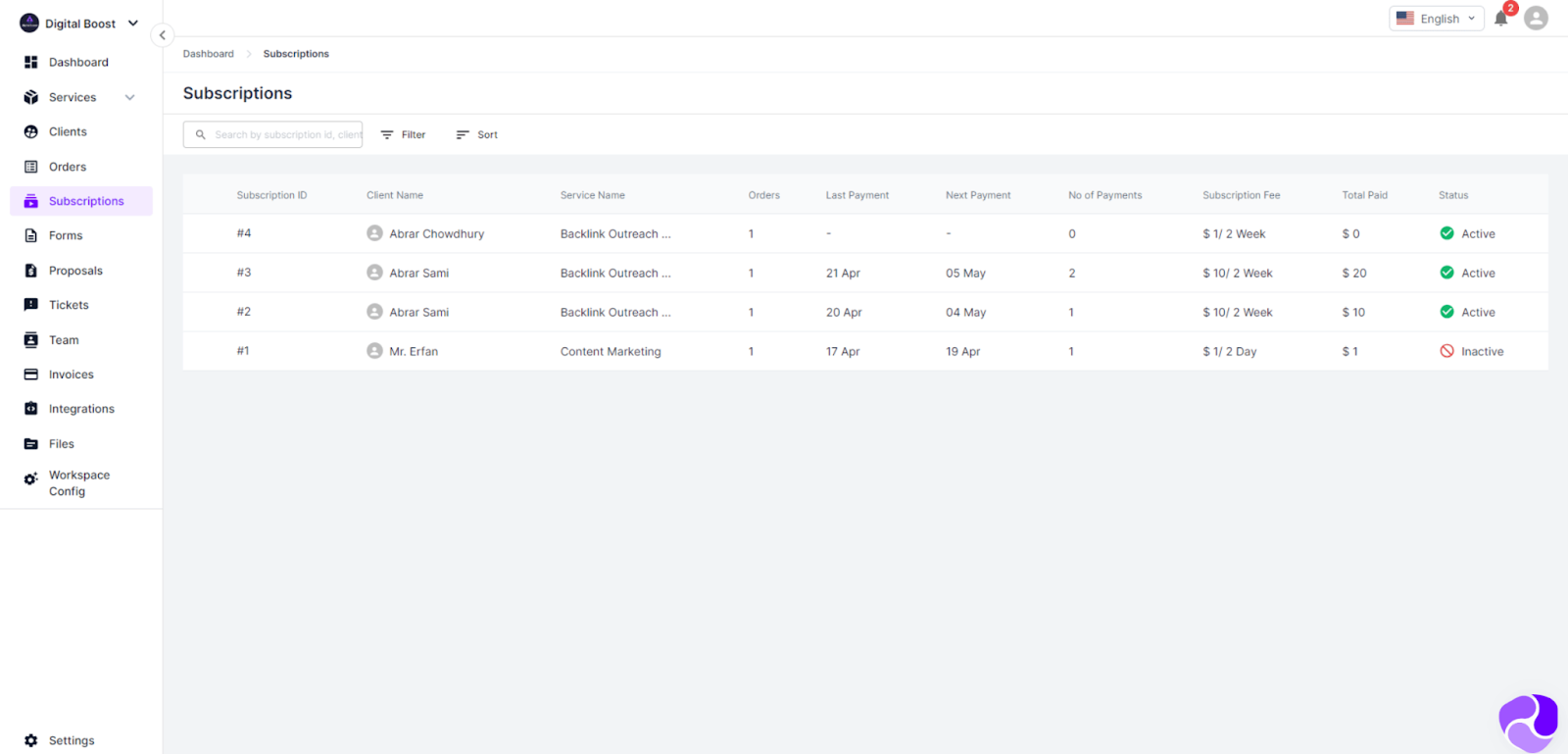The height and width of the screenshot is (754, 1568).
Task: Click the Integrations code icon
Action: pos(30,409)
